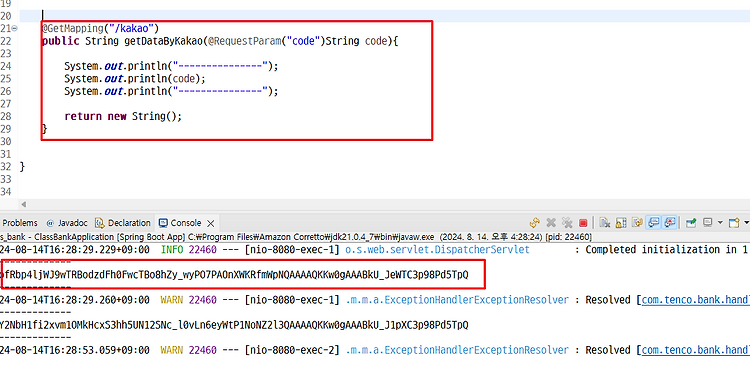Click the System.out.println(code); line
Screen dimensions: 750x376
point(135,78)
